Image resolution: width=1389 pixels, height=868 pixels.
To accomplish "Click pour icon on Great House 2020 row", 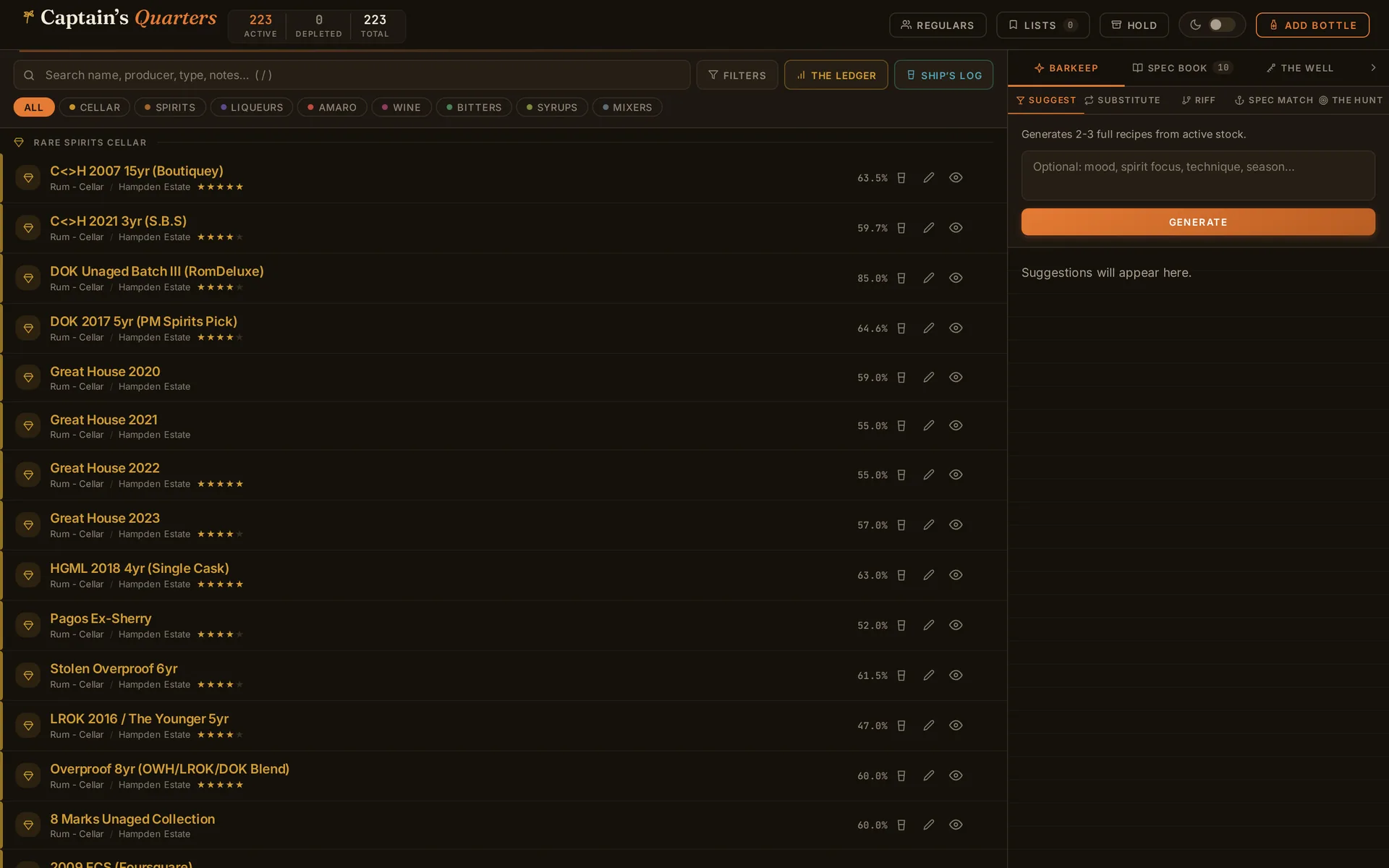I will [x=901, y=378].
